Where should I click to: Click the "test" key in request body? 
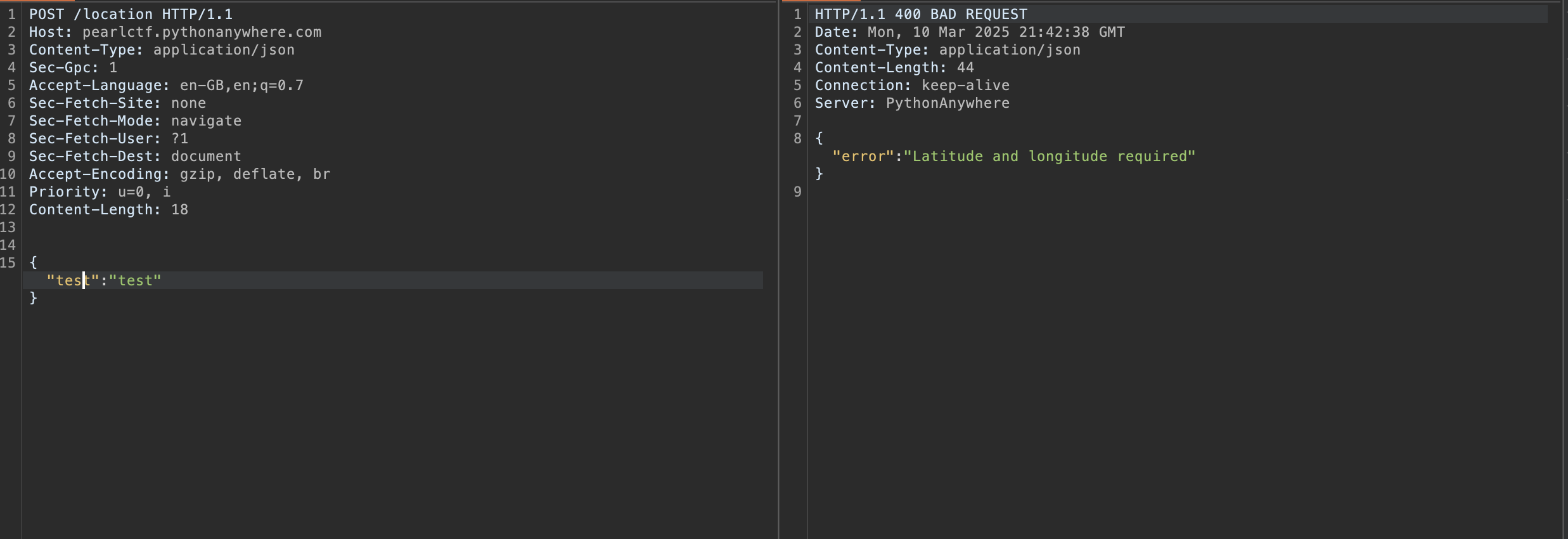point(72,280)
